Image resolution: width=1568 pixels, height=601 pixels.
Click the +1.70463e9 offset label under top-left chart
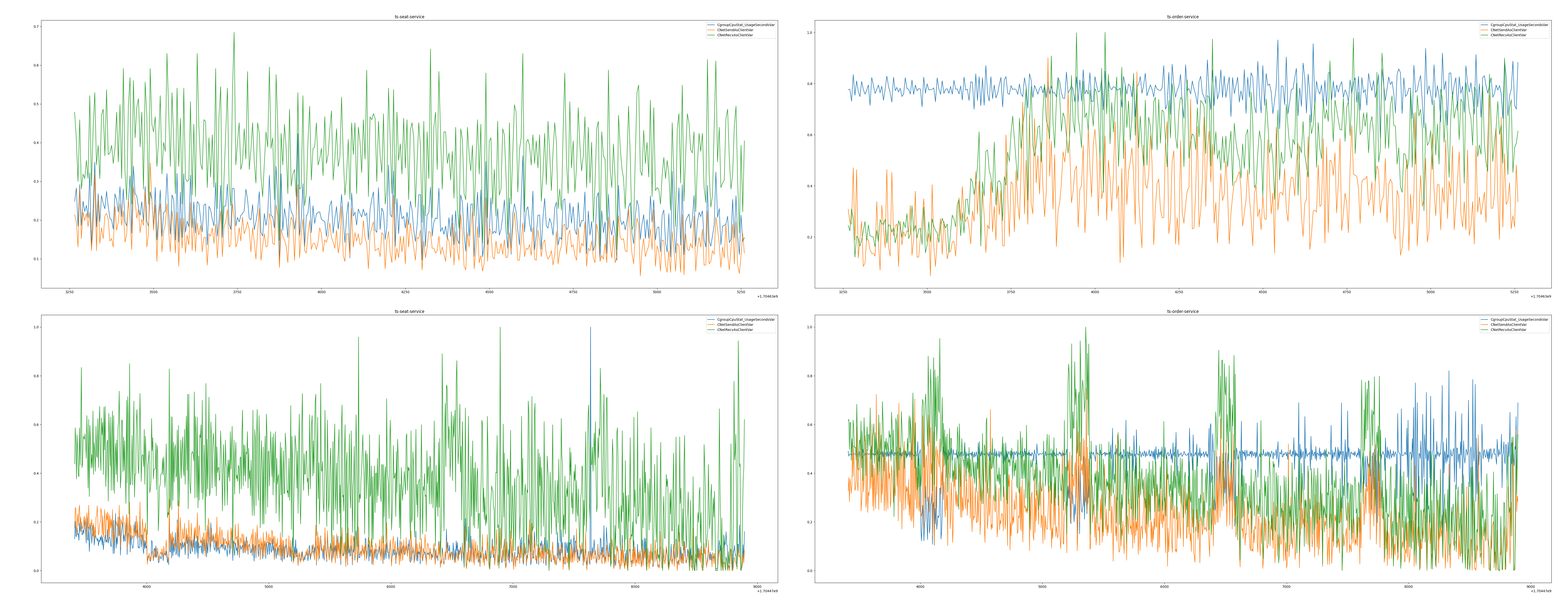(x=767, y=296)
